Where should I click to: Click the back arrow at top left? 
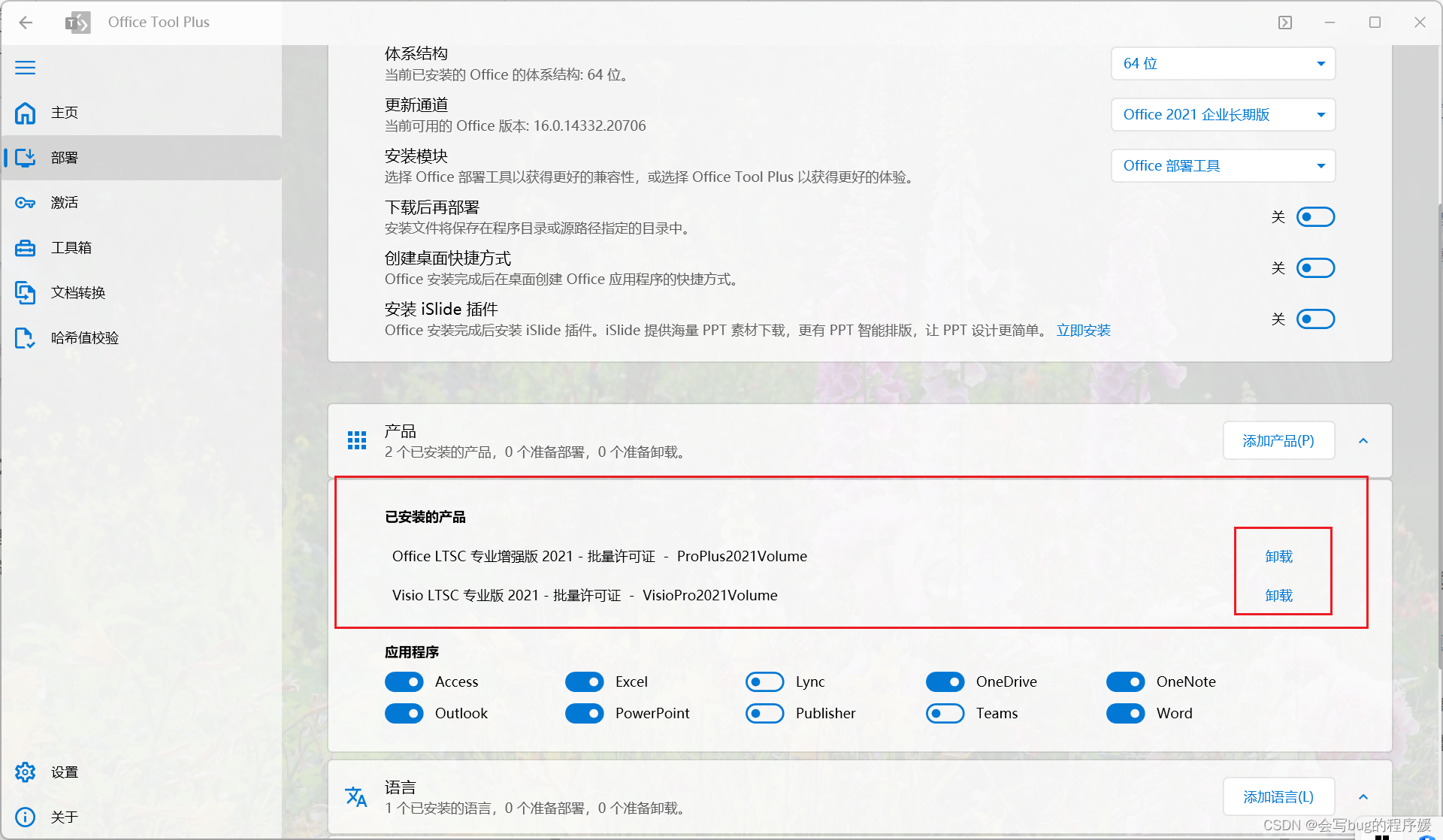tap(26, 22)
